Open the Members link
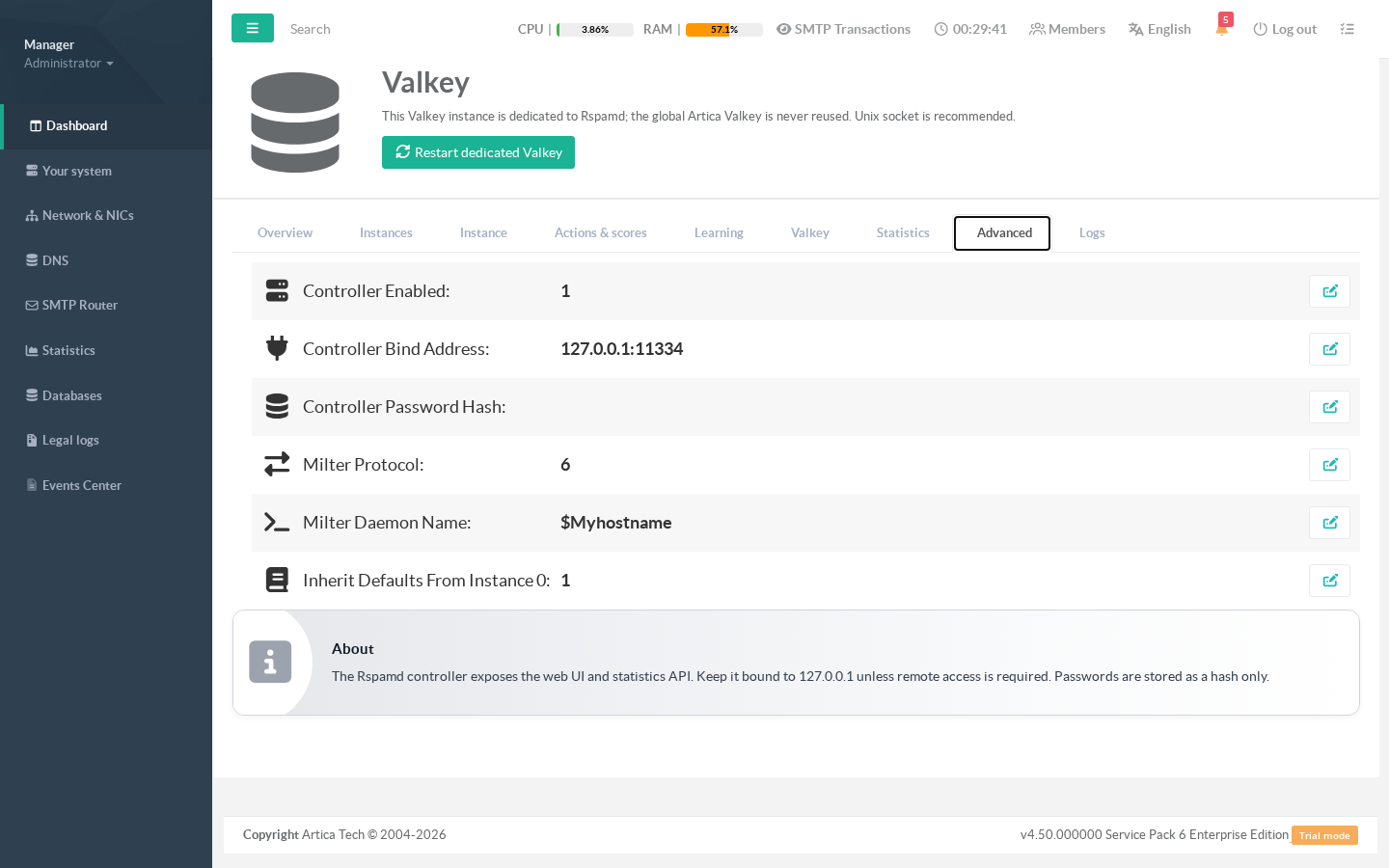The image size is (1389, 868). click(x=1067, y=29)
